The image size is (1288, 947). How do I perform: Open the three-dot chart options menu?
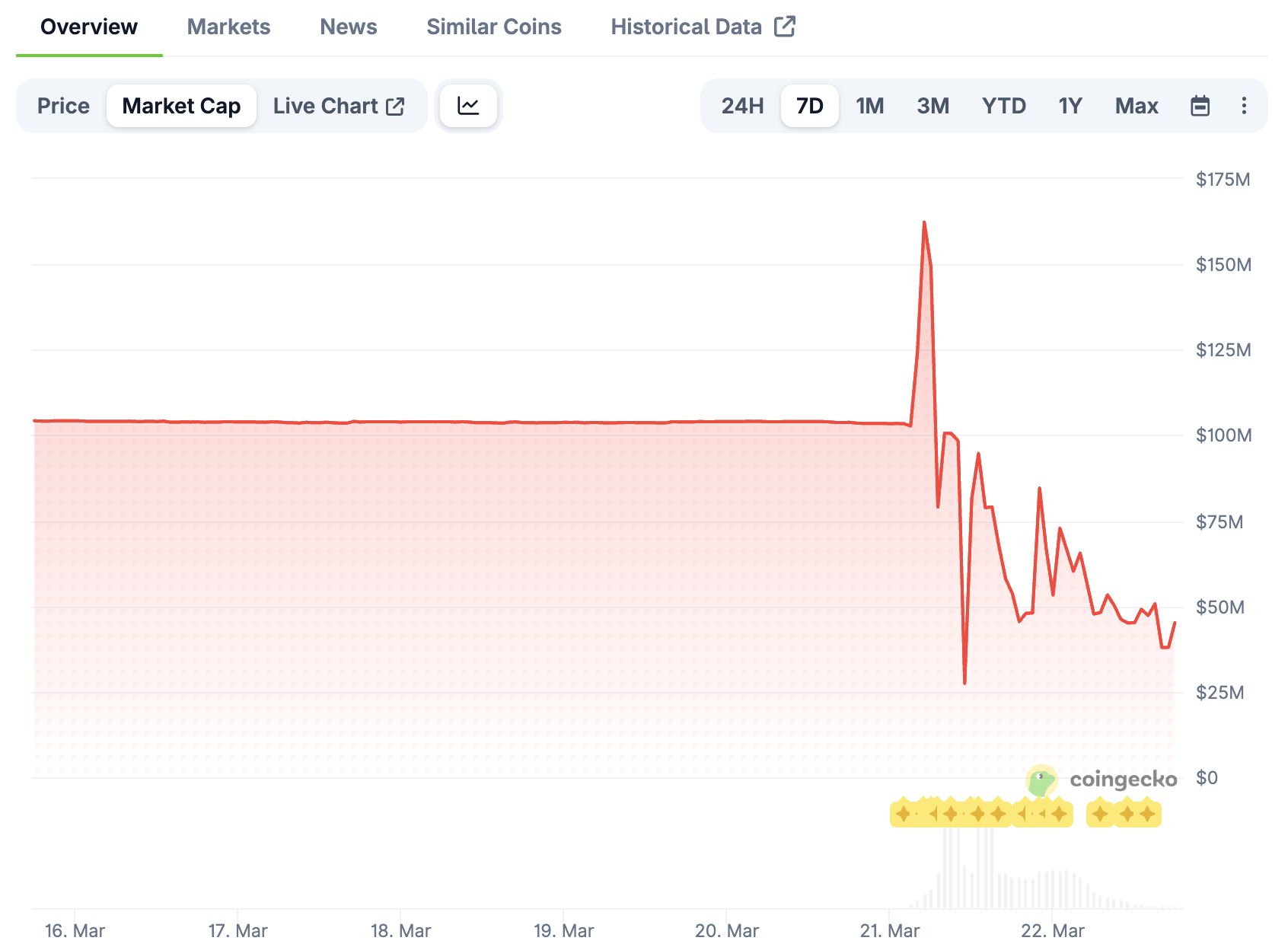1244,106
